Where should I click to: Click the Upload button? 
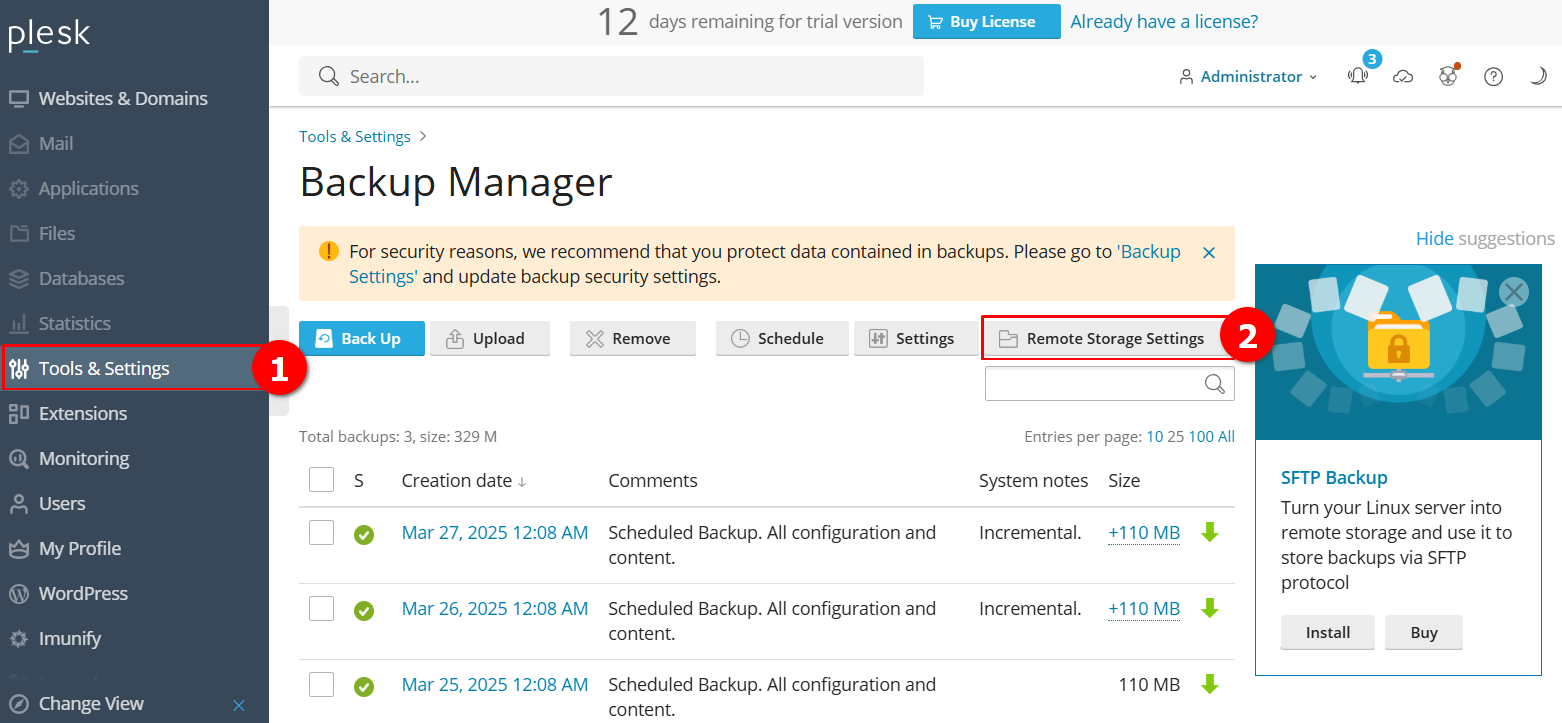(x=490, y=338)
